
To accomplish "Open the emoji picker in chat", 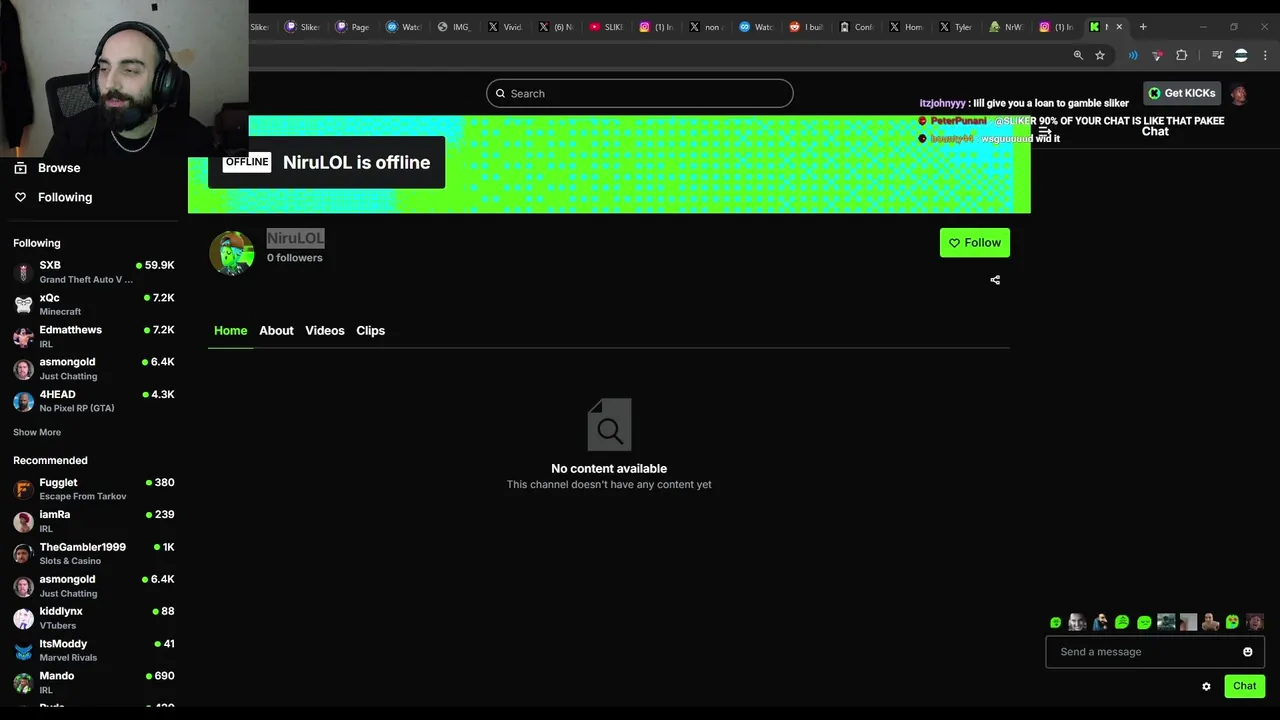I will coord(1248,652).
